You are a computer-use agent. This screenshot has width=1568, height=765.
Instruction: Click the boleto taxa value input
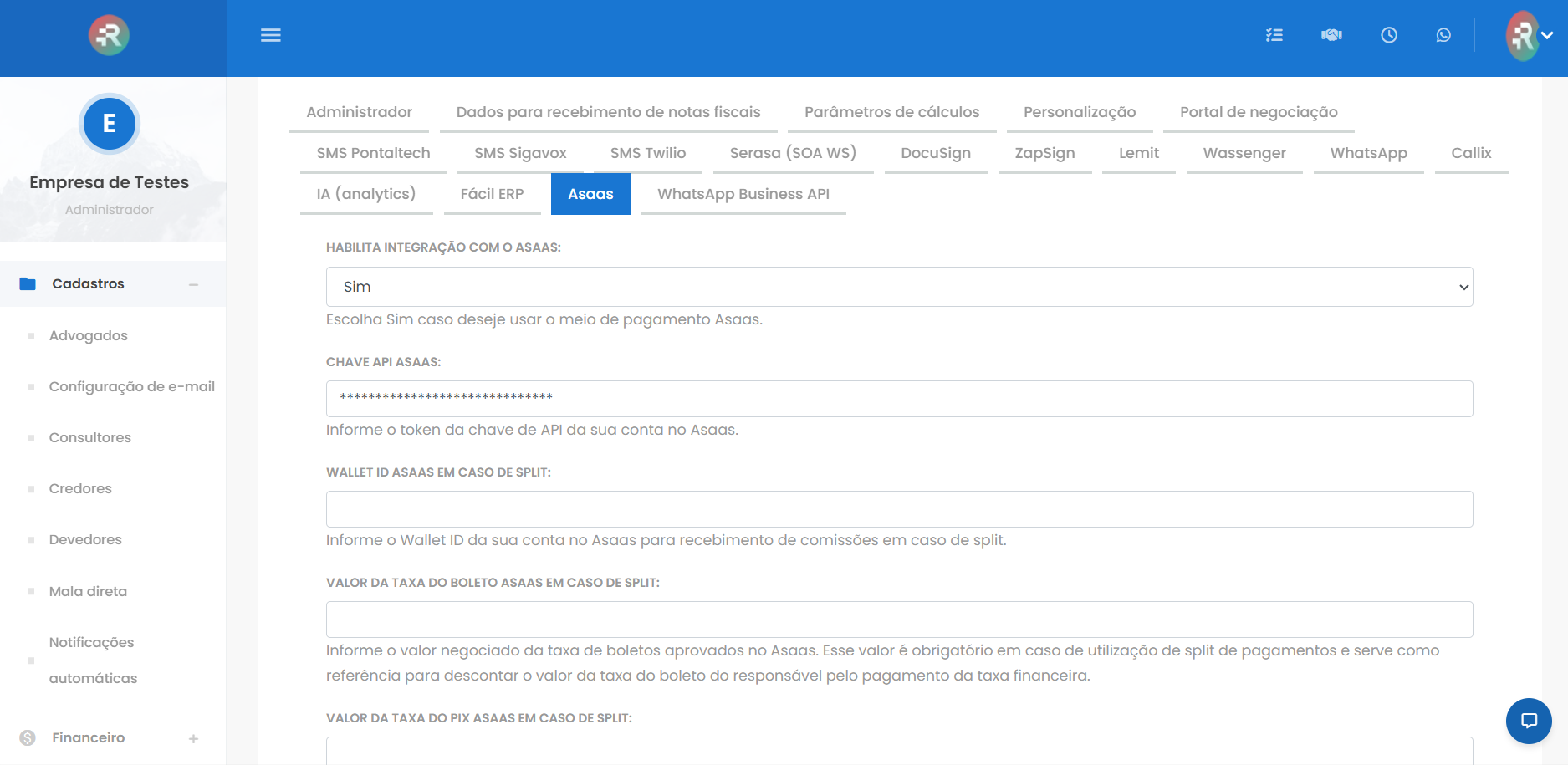[x=899, y=620]
